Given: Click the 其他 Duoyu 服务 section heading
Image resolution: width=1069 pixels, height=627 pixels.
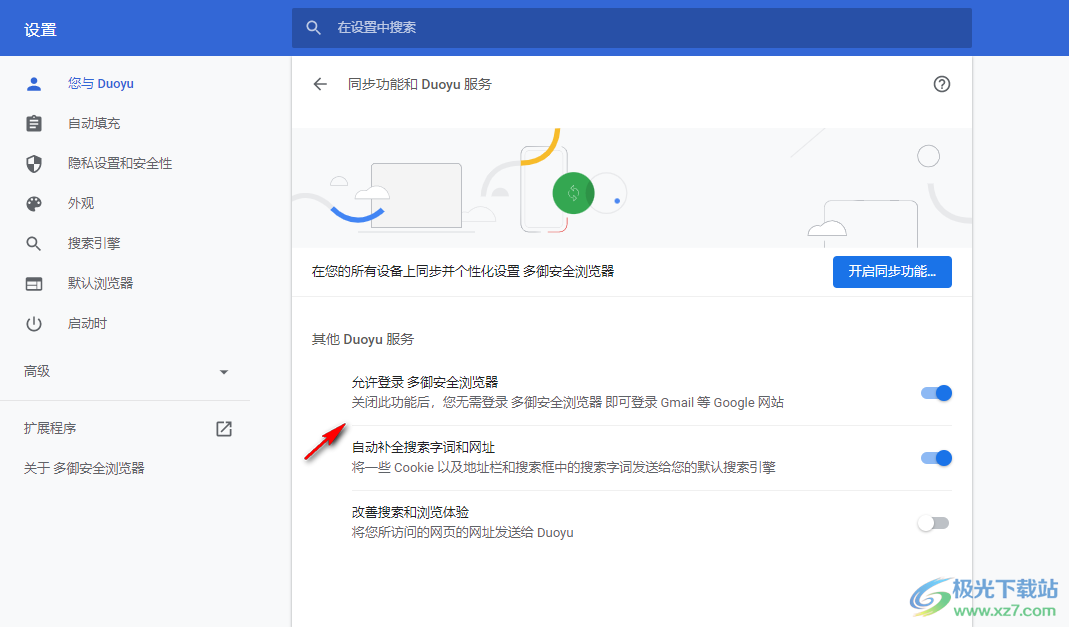Looking at the screenshot, I should tap(363, 339).
